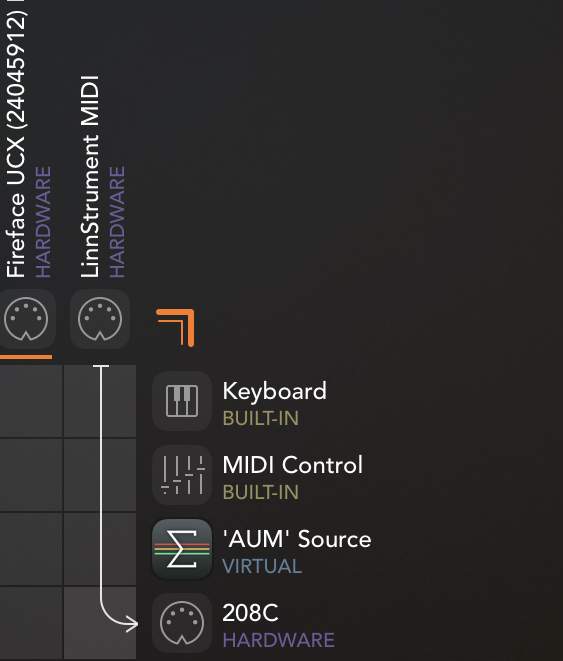
Task: Click the 'AUM' Source VIRTUAL label
Action: click(262, 566)
